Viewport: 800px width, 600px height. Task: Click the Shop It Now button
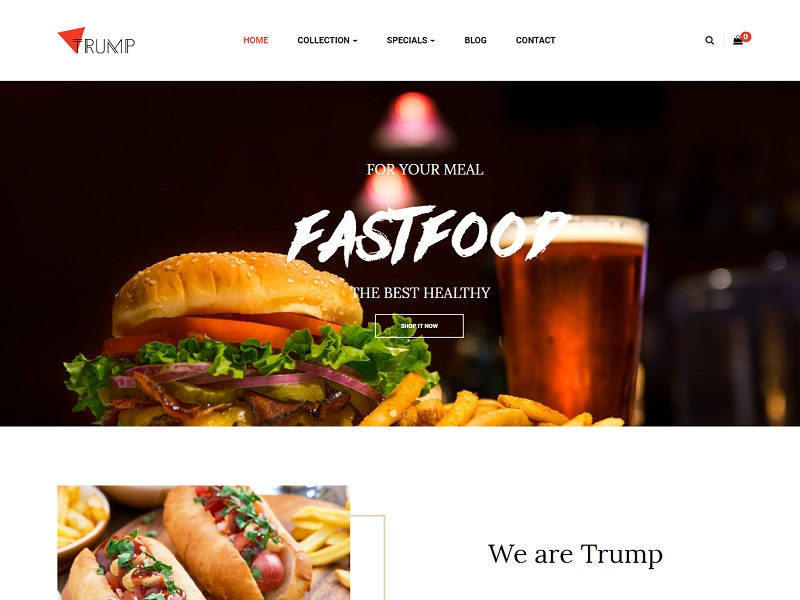tap(419, 326)
